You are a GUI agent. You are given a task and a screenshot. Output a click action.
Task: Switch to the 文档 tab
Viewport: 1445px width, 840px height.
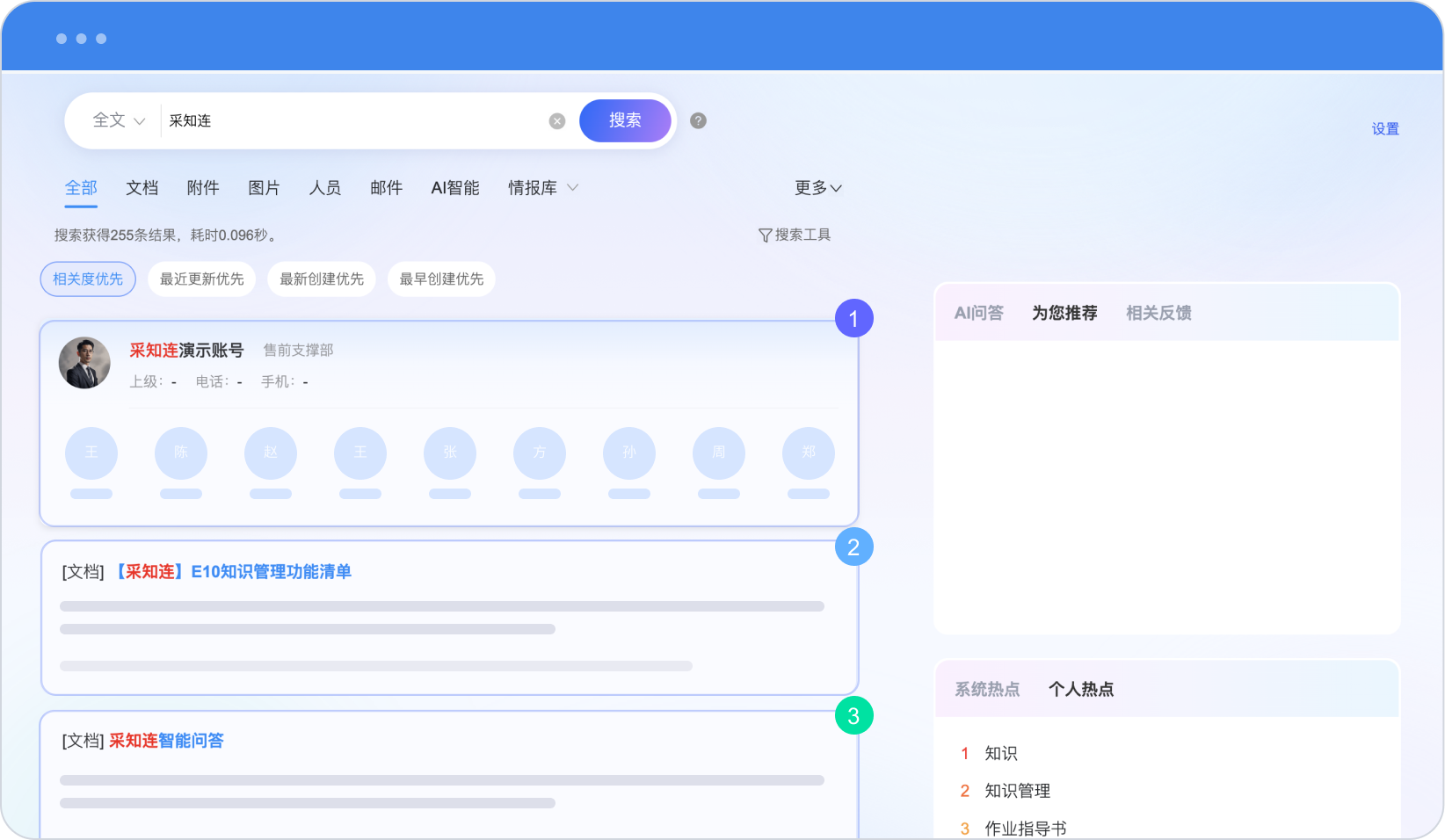142,188
